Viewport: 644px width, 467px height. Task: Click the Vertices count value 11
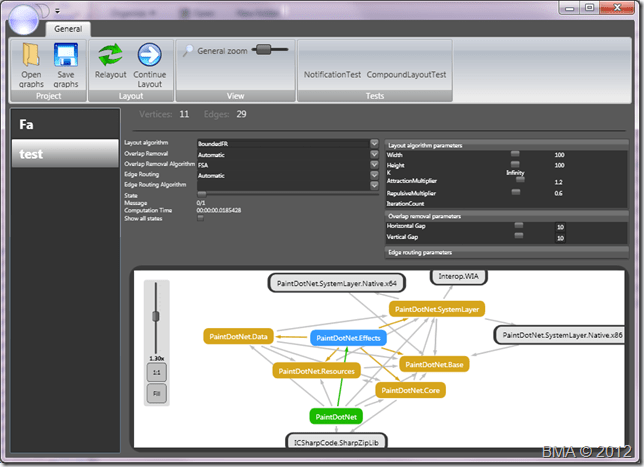click(x=184, y=114)
